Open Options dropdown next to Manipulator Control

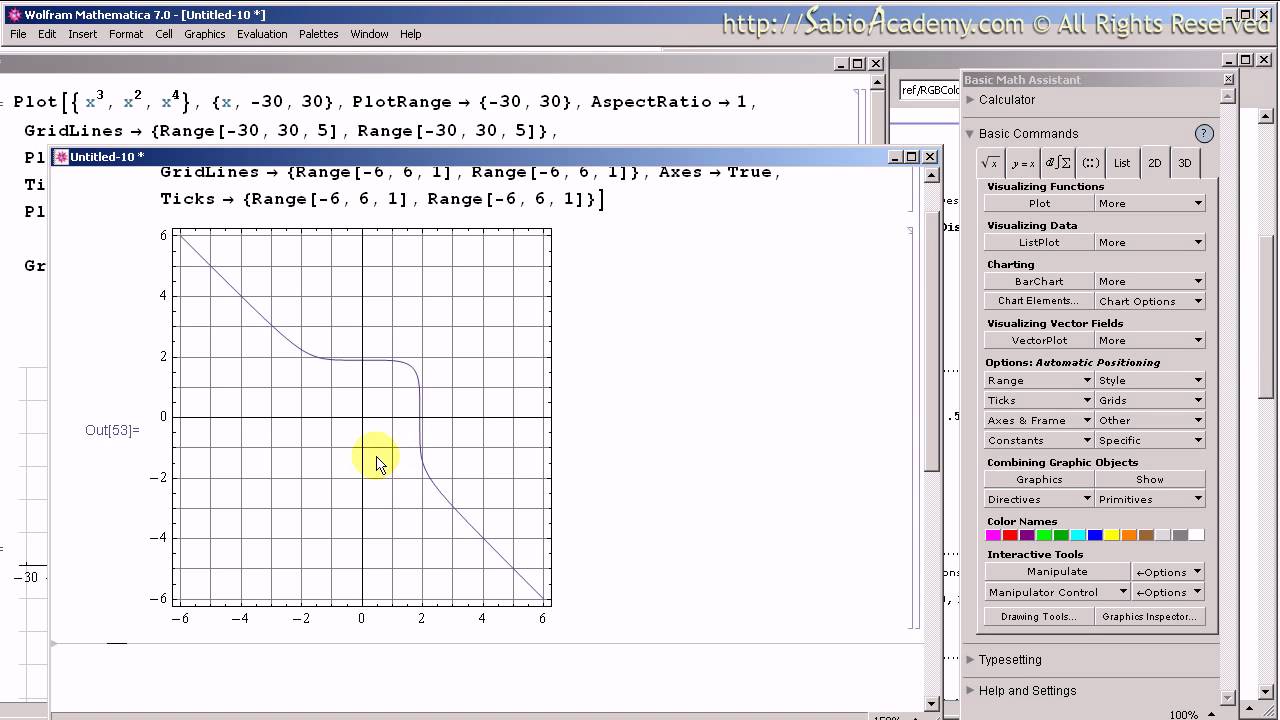[1168, 592]
